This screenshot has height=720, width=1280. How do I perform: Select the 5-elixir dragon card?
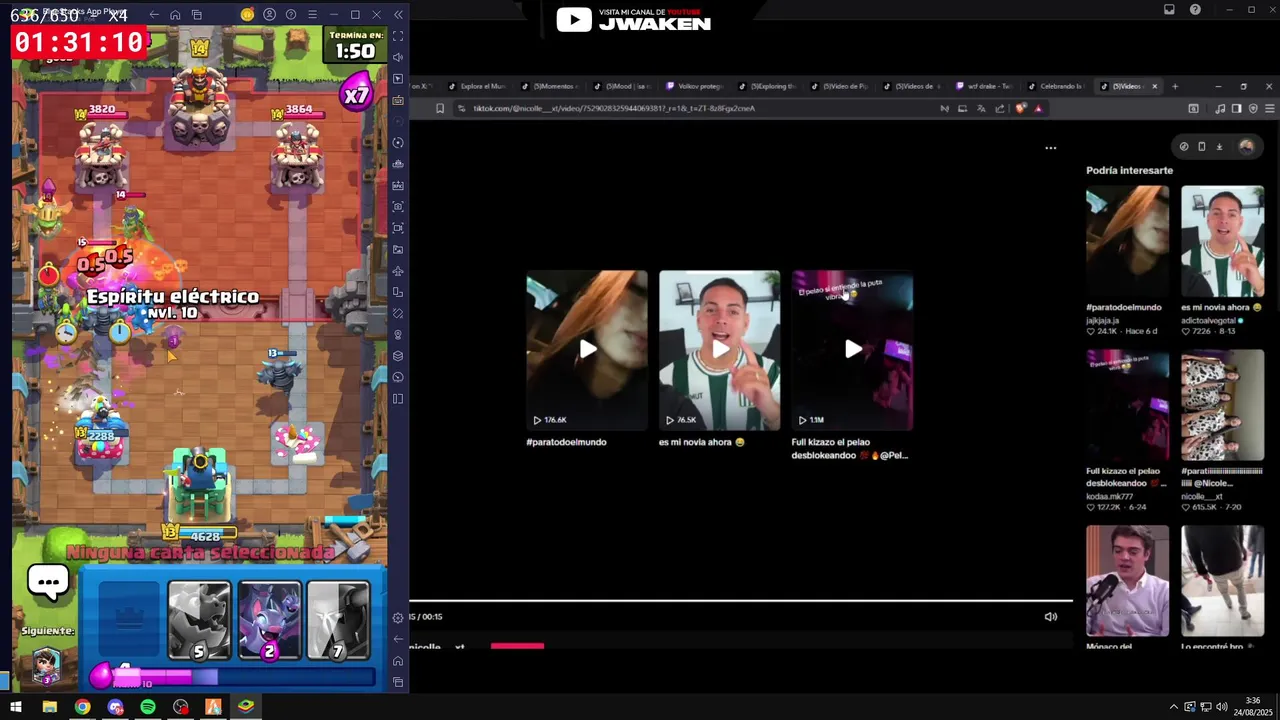coord(199,622)
